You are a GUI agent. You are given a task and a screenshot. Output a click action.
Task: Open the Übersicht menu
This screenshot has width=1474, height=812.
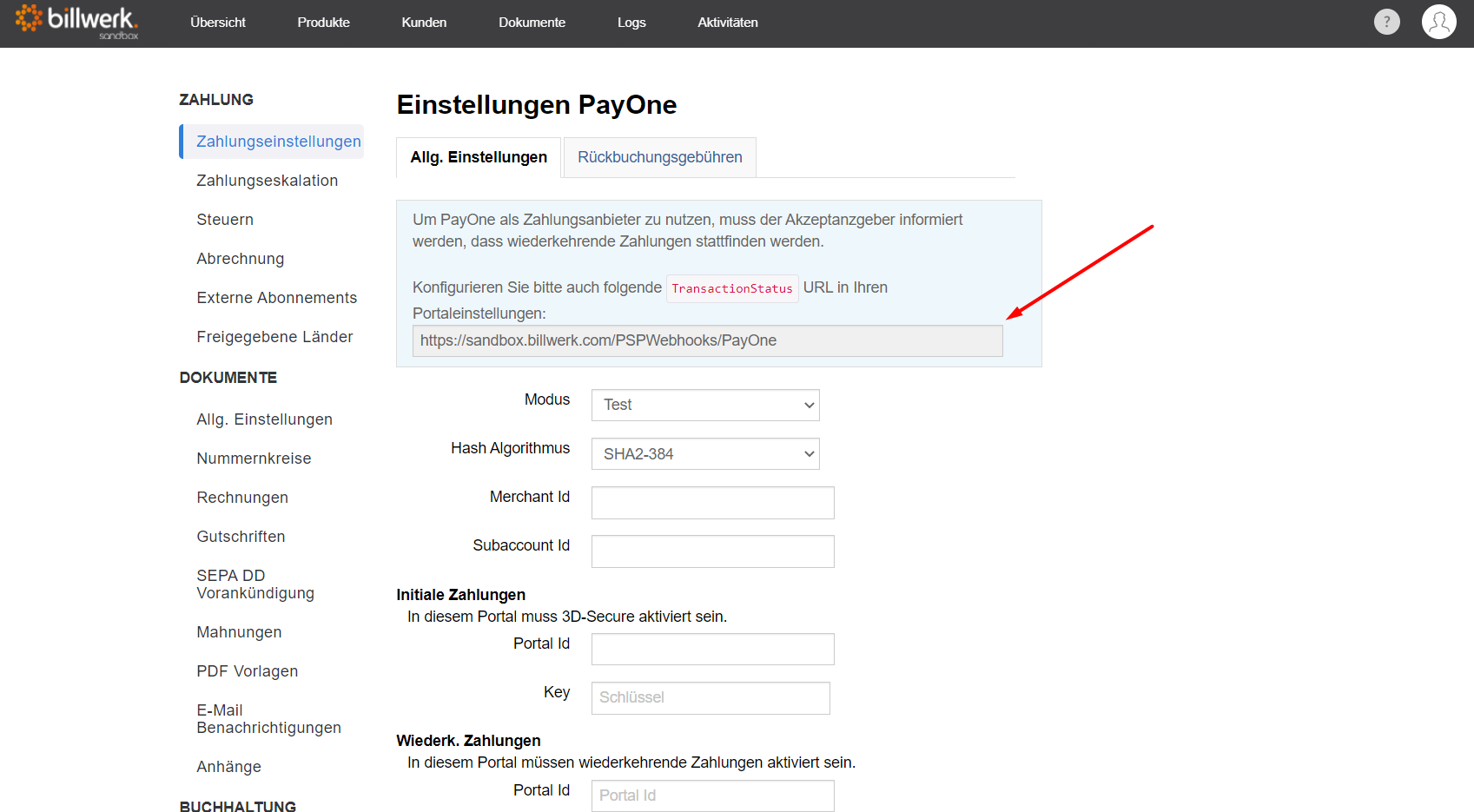[x=218, y=23]
